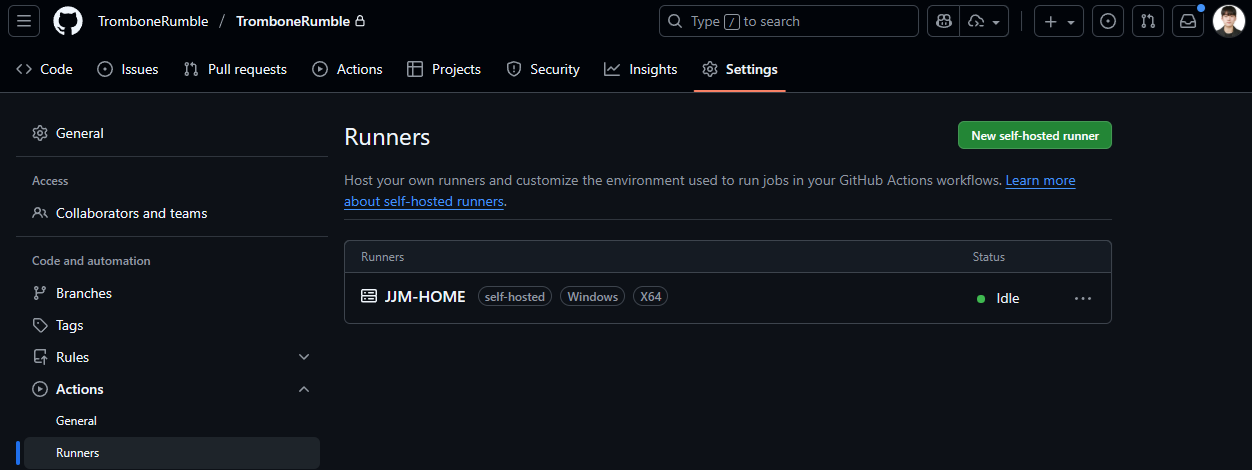Expand the Rules section chevron
The image size is (1252, 470).
click(x=304, y=357)
